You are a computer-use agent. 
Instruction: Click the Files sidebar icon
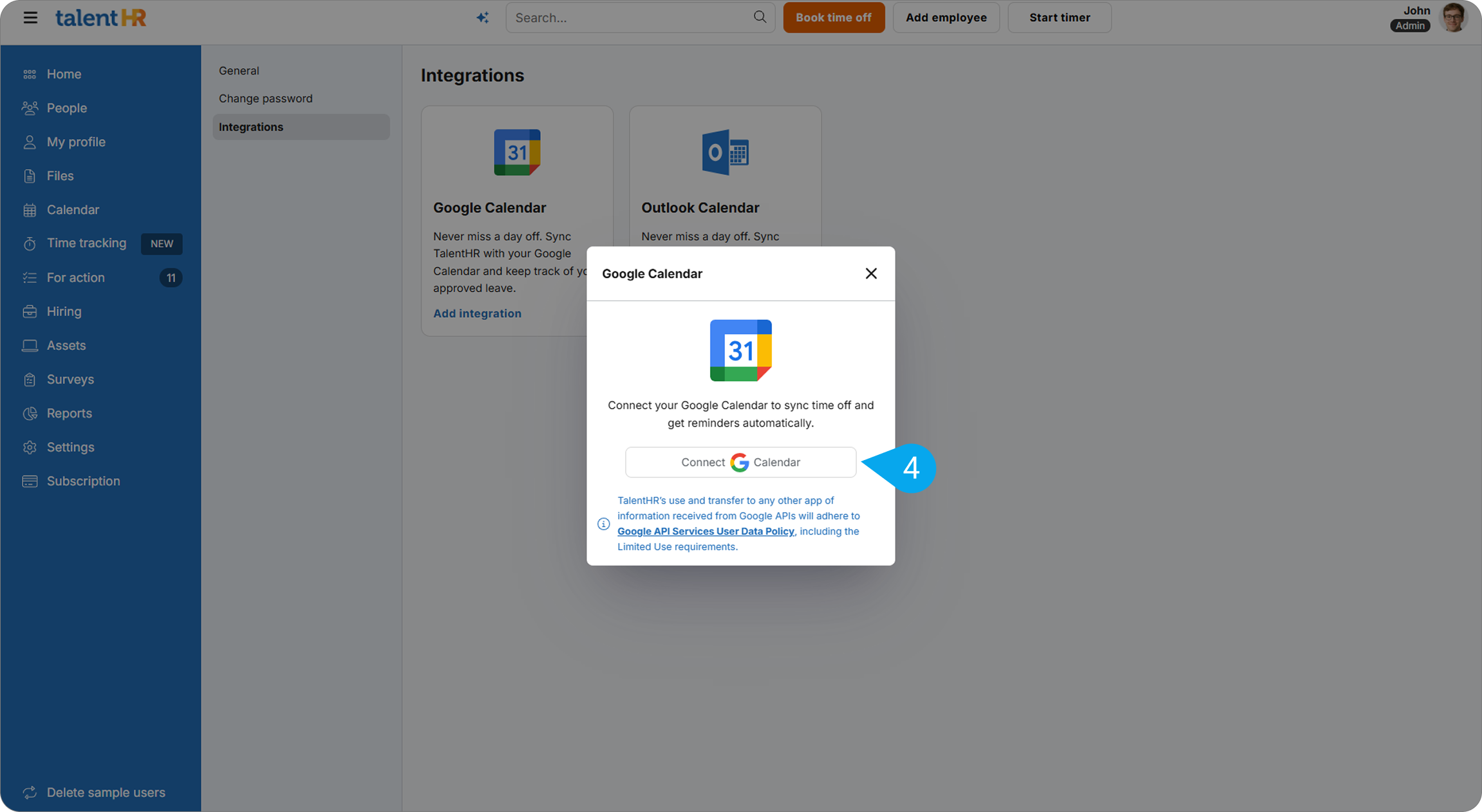[x=30, y=176]
